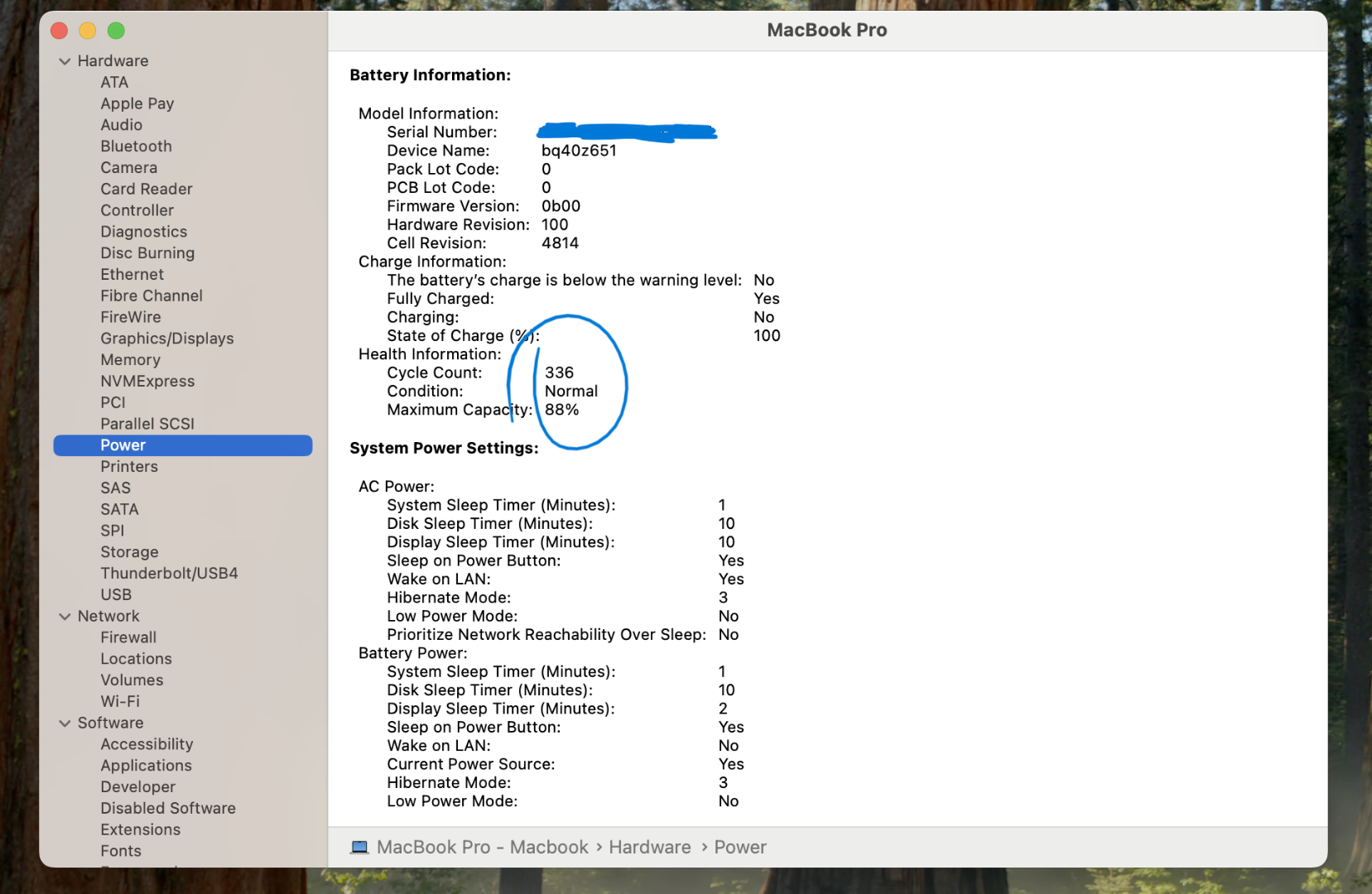Viewport: 1372px width, 894px height.
Task: Select SAS in the sidebar
Action: point(116,488)
